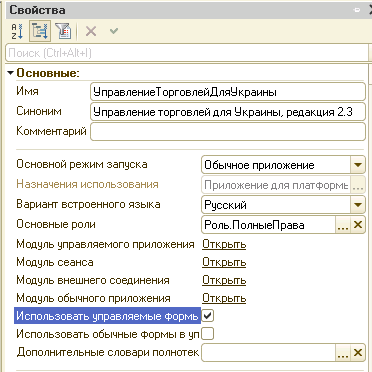Edit the Синоним field value
The image size is (372, 372).
coord(228,112)
